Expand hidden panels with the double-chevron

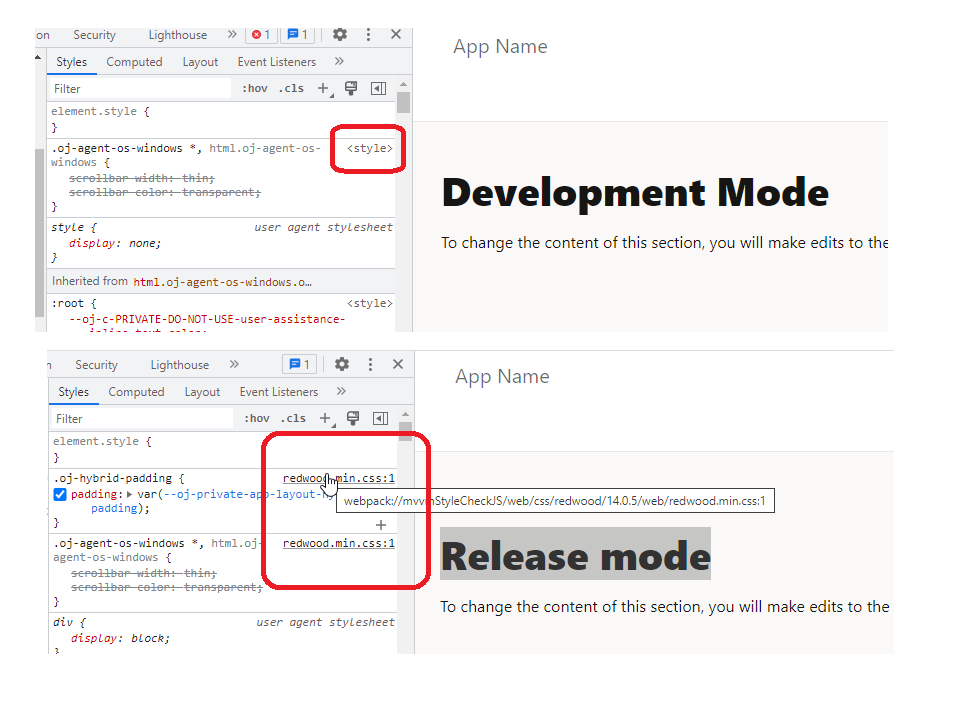coord(232,34)
